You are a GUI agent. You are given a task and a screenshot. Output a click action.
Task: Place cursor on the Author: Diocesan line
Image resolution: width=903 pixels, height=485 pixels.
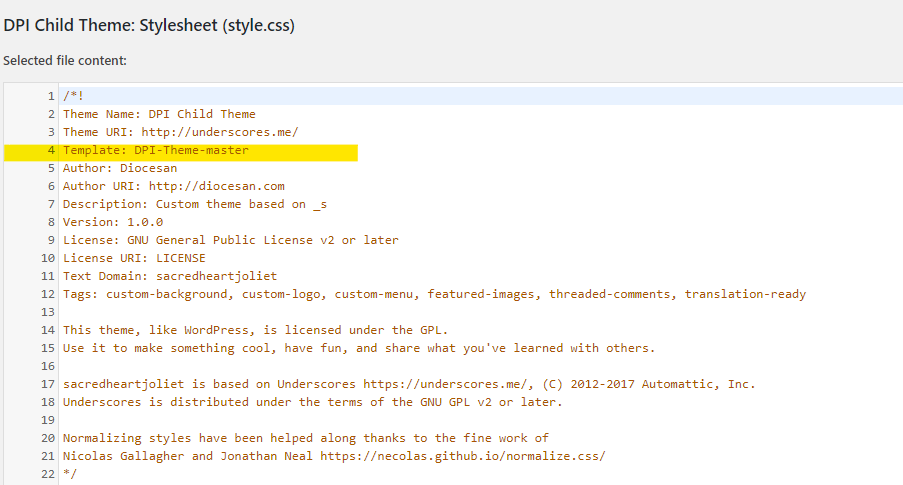tap(120, 168)
